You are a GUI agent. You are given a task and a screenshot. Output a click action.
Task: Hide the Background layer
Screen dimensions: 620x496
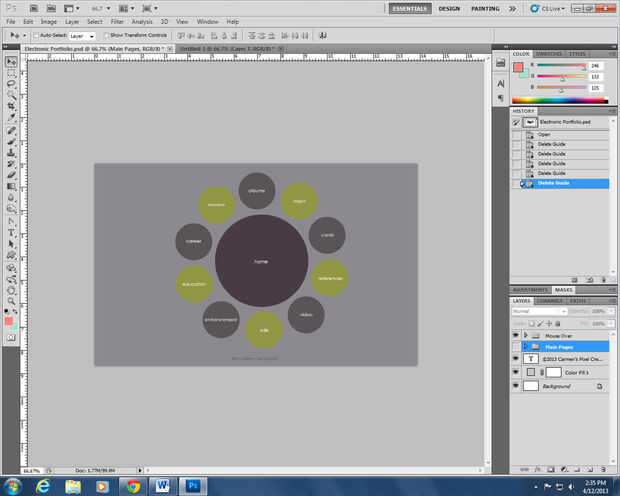(x=516, y=385)
